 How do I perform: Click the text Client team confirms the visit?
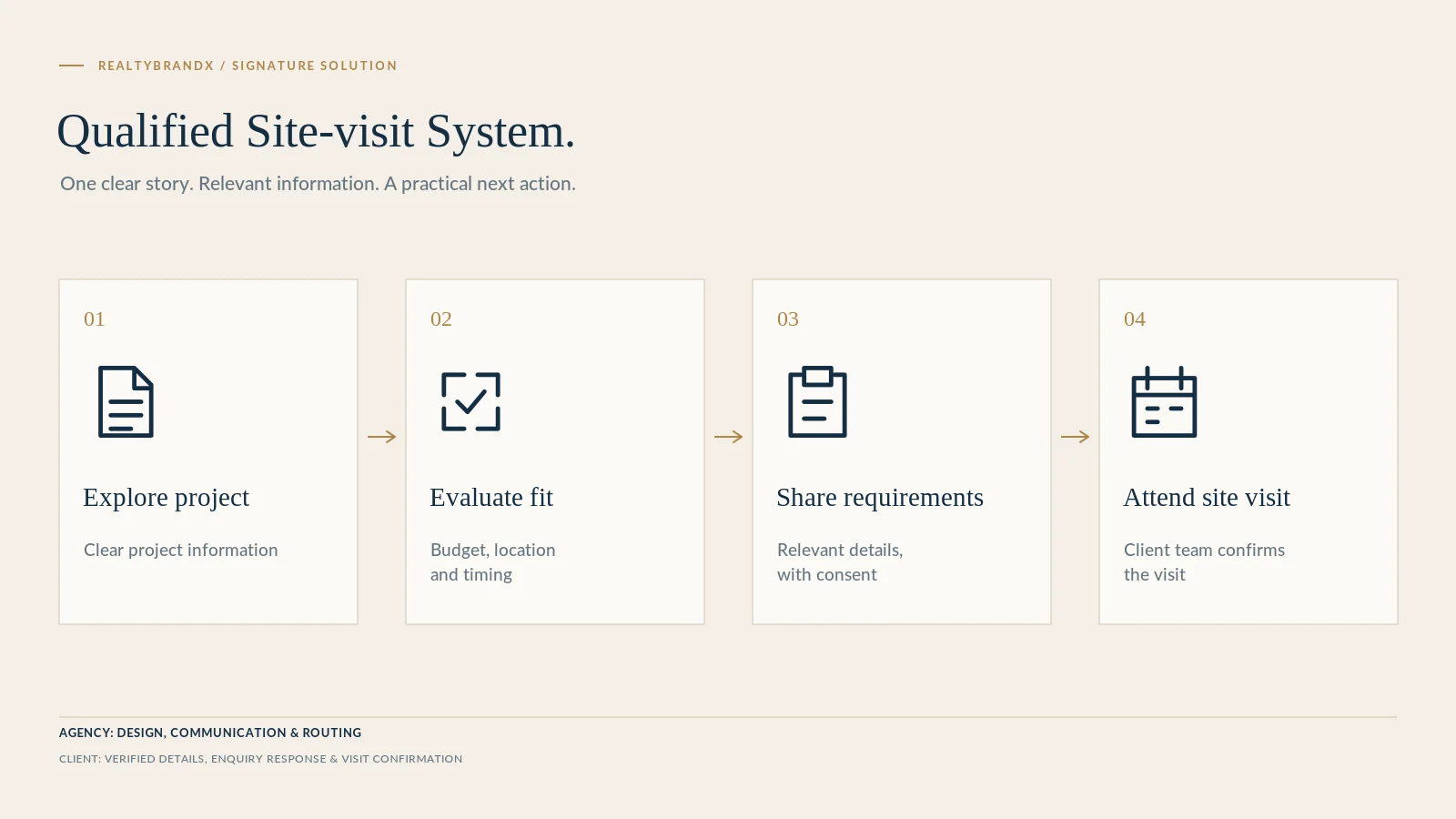pos(1204,562)
